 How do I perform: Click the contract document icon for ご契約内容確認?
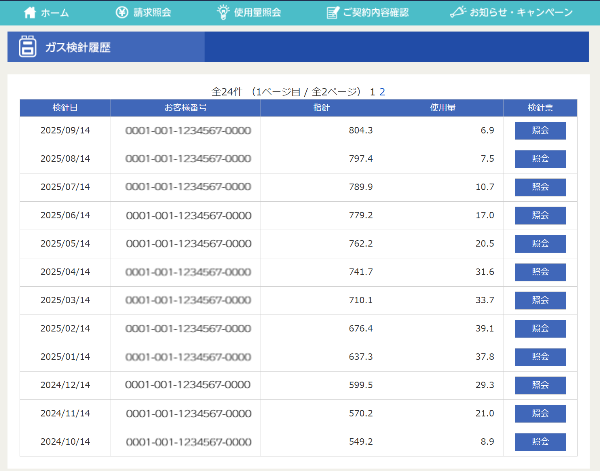332,13
